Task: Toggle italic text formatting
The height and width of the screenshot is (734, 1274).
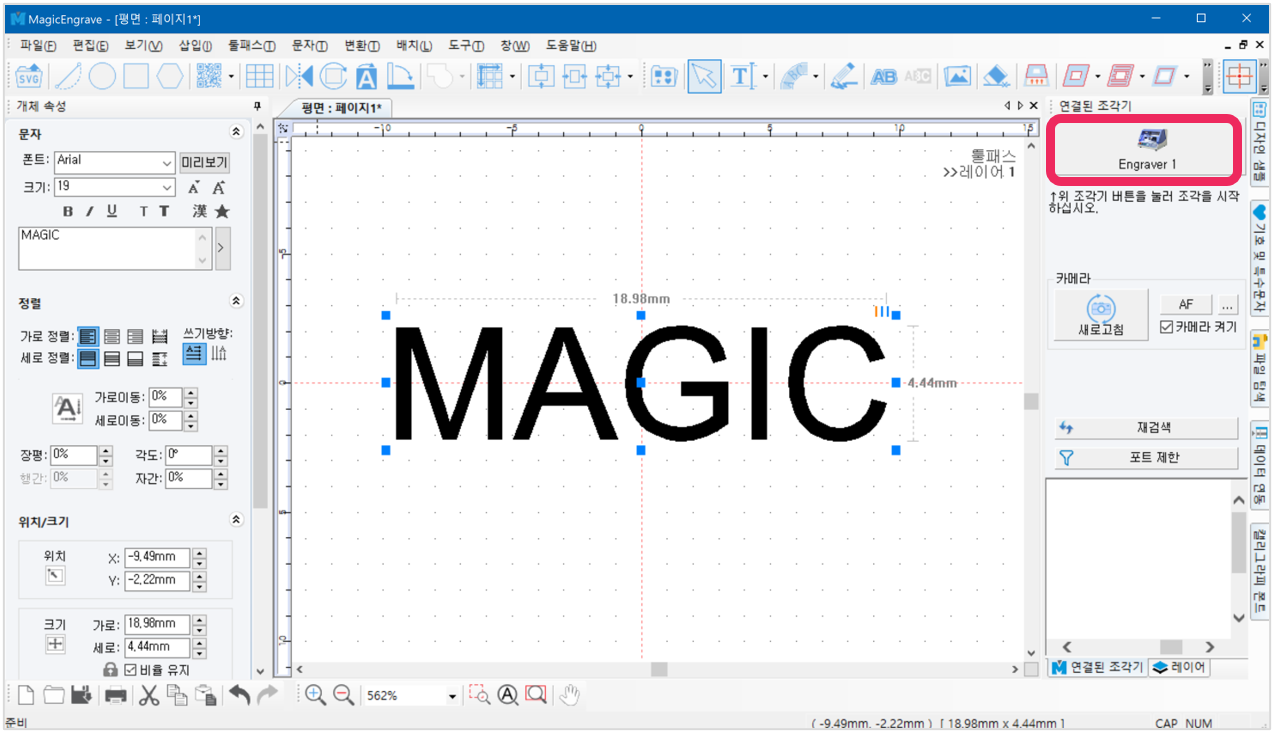Action: (89, 211)
